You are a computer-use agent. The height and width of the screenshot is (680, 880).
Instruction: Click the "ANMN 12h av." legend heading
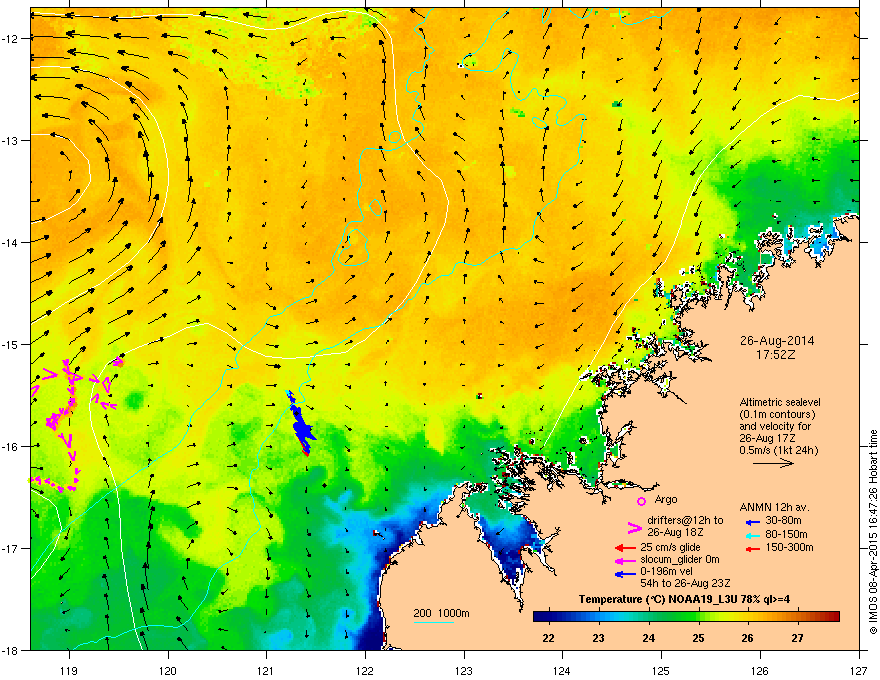pyautogui.click(x=774, y=508)
